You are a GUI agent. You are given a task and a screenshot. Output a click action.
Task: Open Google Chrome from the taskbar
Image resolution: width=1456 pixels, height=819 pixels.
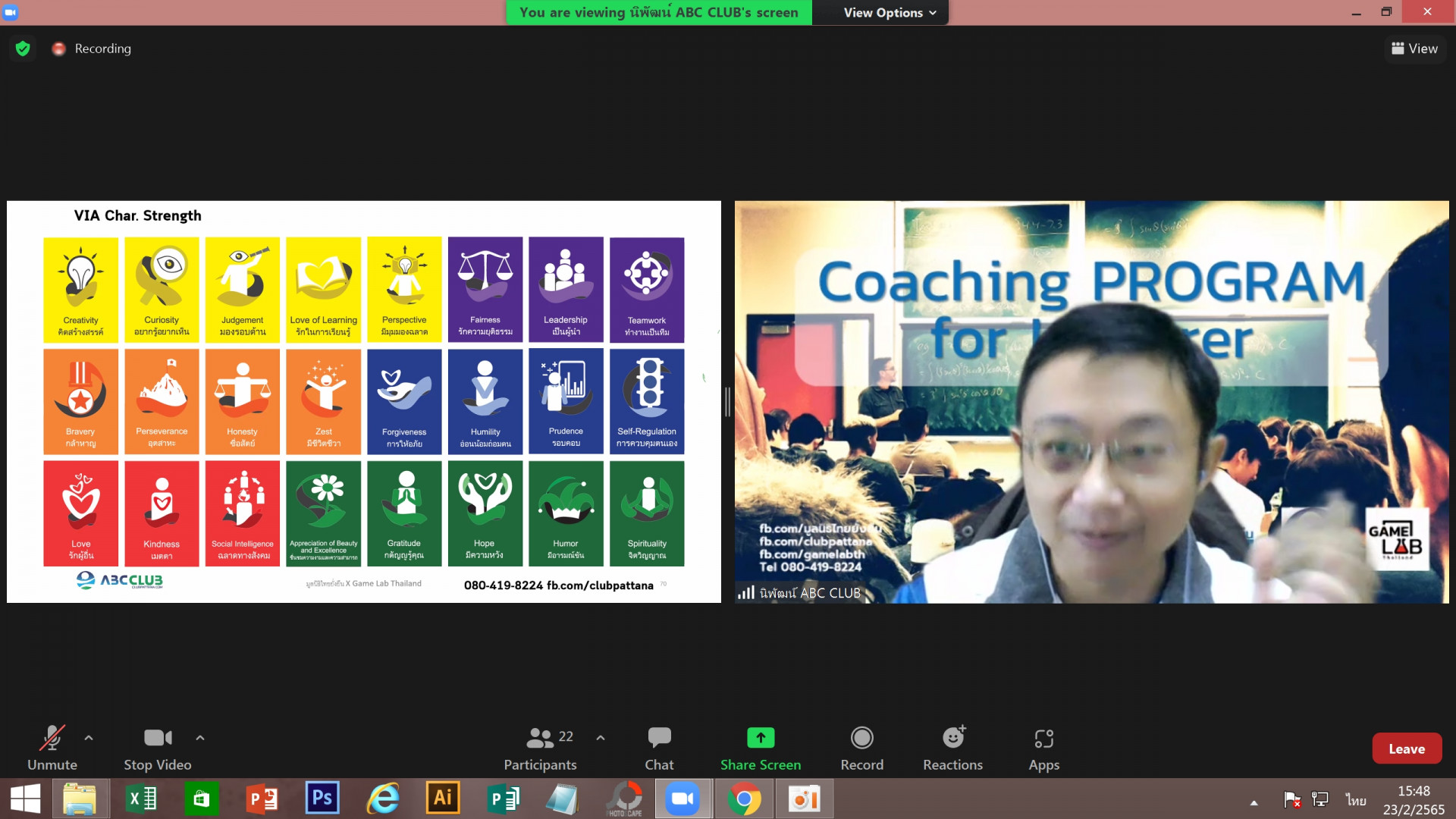(x=744, y=799)
